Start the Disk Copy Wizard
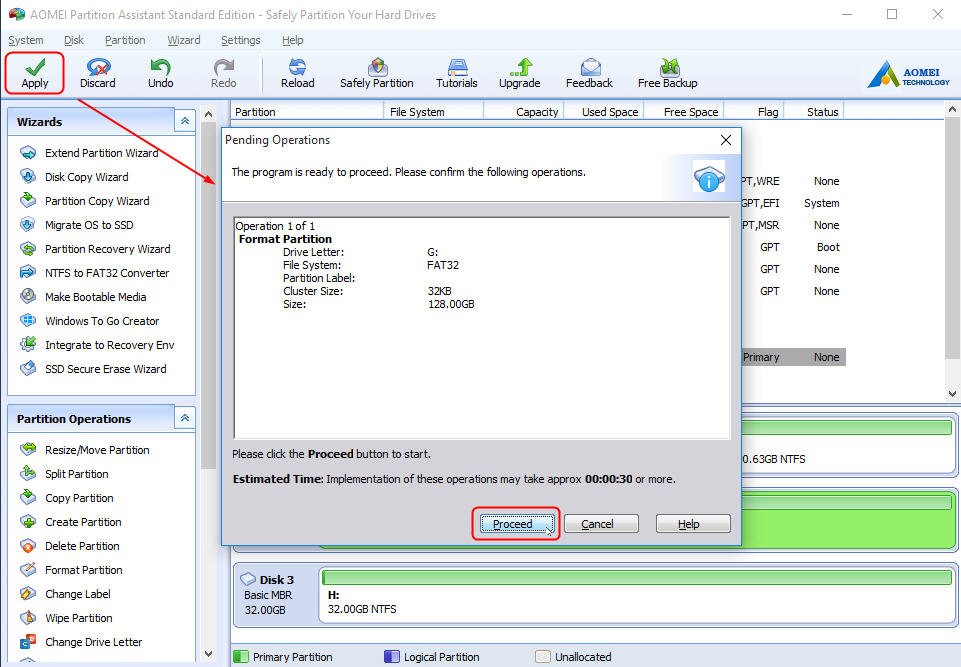 click(x=75, y=177)
